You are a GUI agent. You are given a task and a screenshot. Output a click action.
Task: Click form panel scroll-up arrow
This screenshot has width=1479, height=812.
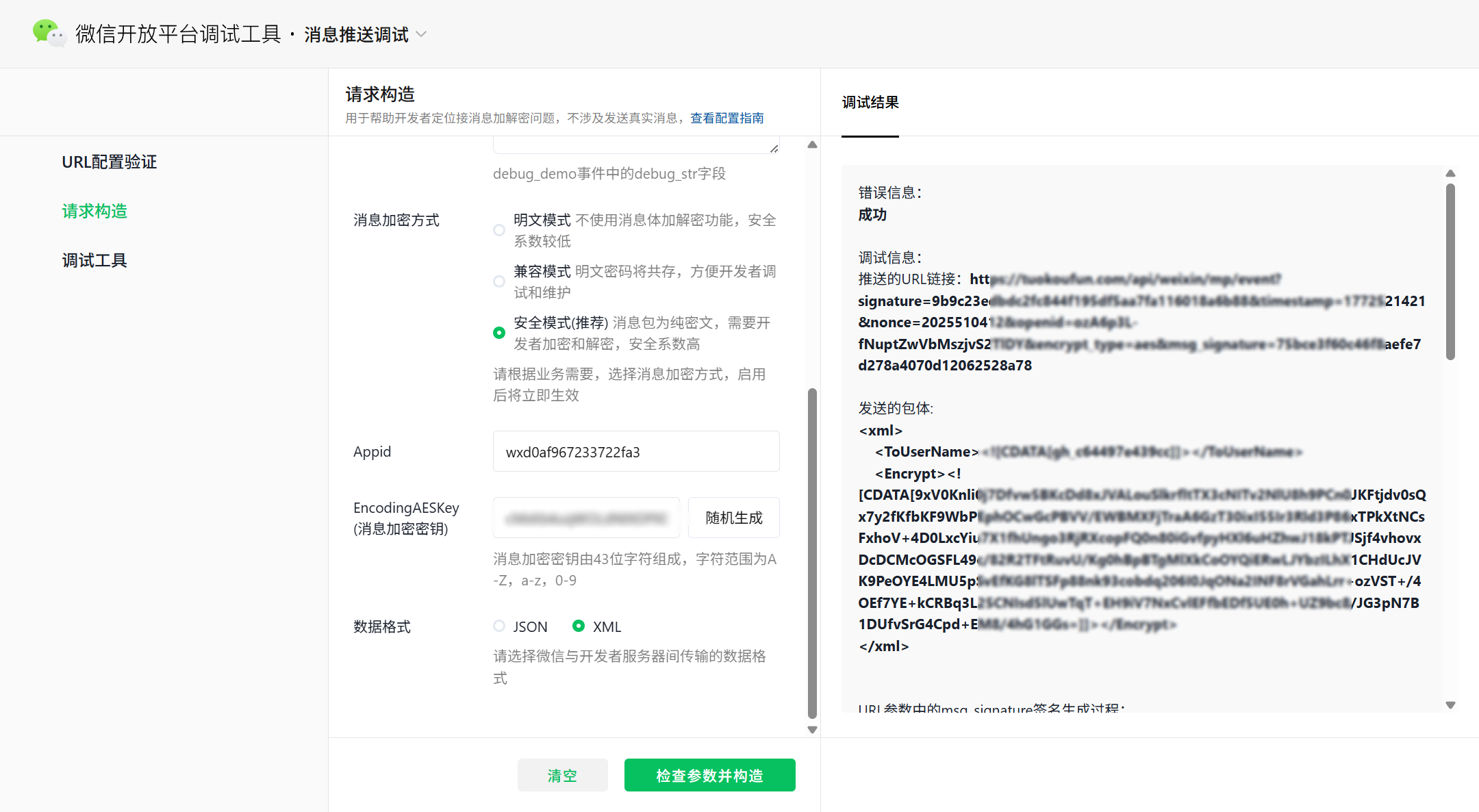812,144
